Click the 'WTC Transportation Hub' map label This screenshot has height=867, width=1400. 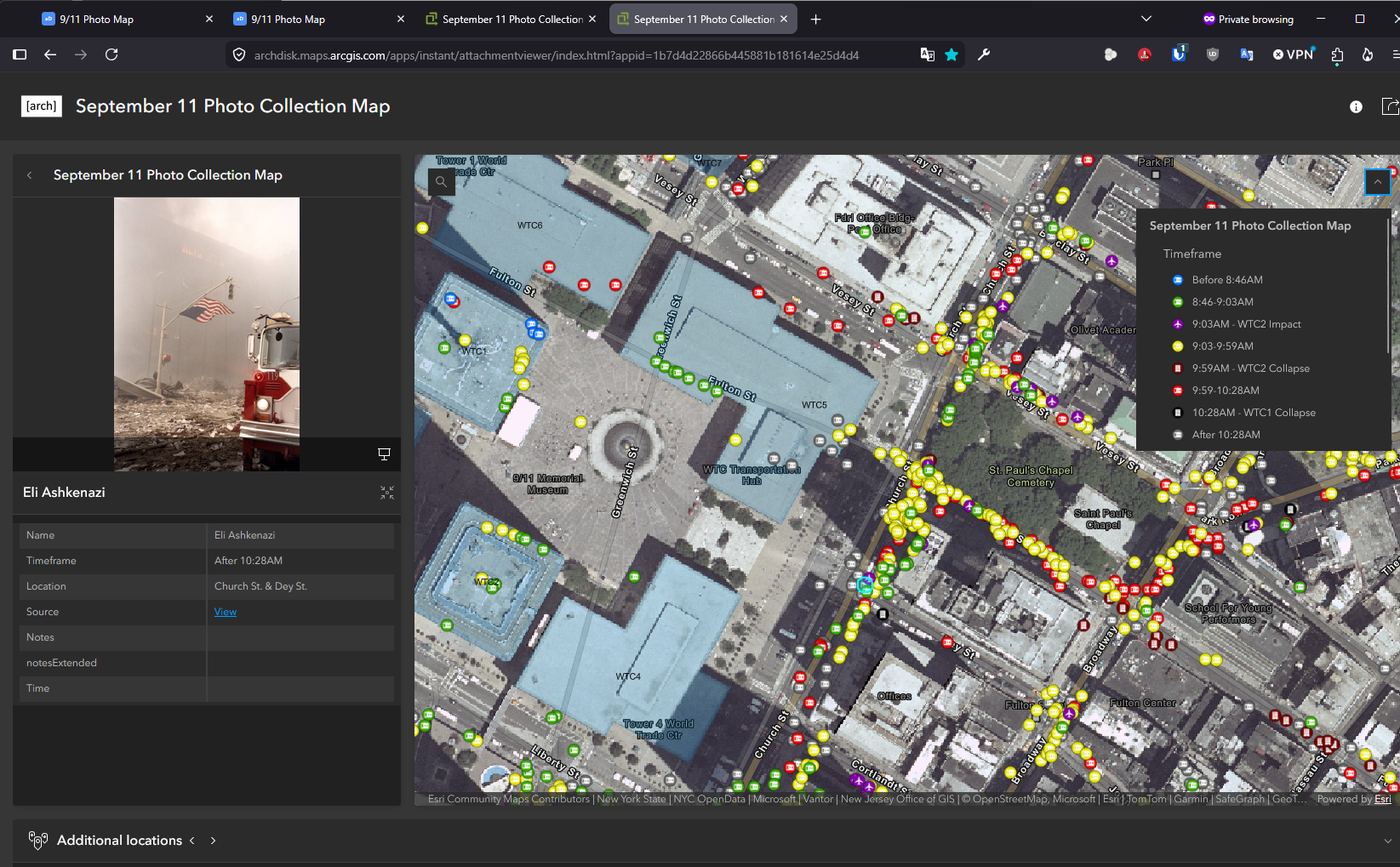point(751,475)
